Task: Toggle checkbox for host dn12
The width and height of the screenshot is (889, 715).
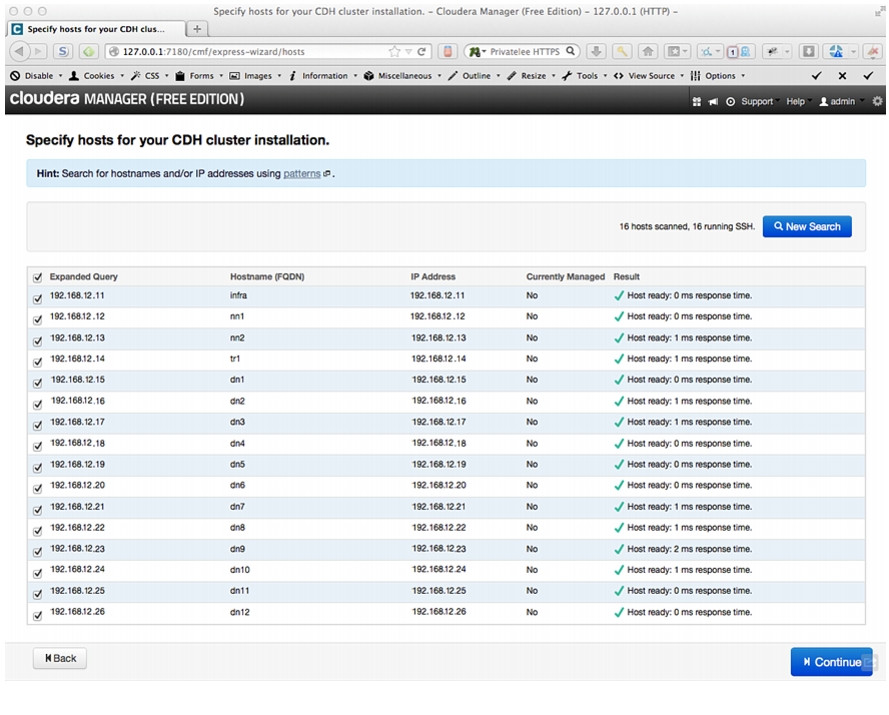Action: point(37,616)
